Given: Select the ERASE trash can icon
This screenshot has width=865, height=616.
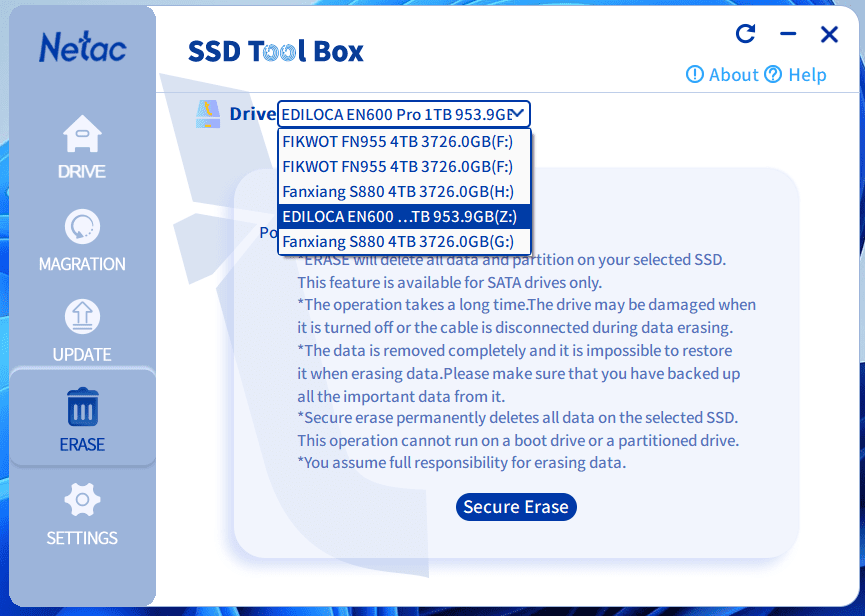Looking at the screenshot, I should click(83, 407).
